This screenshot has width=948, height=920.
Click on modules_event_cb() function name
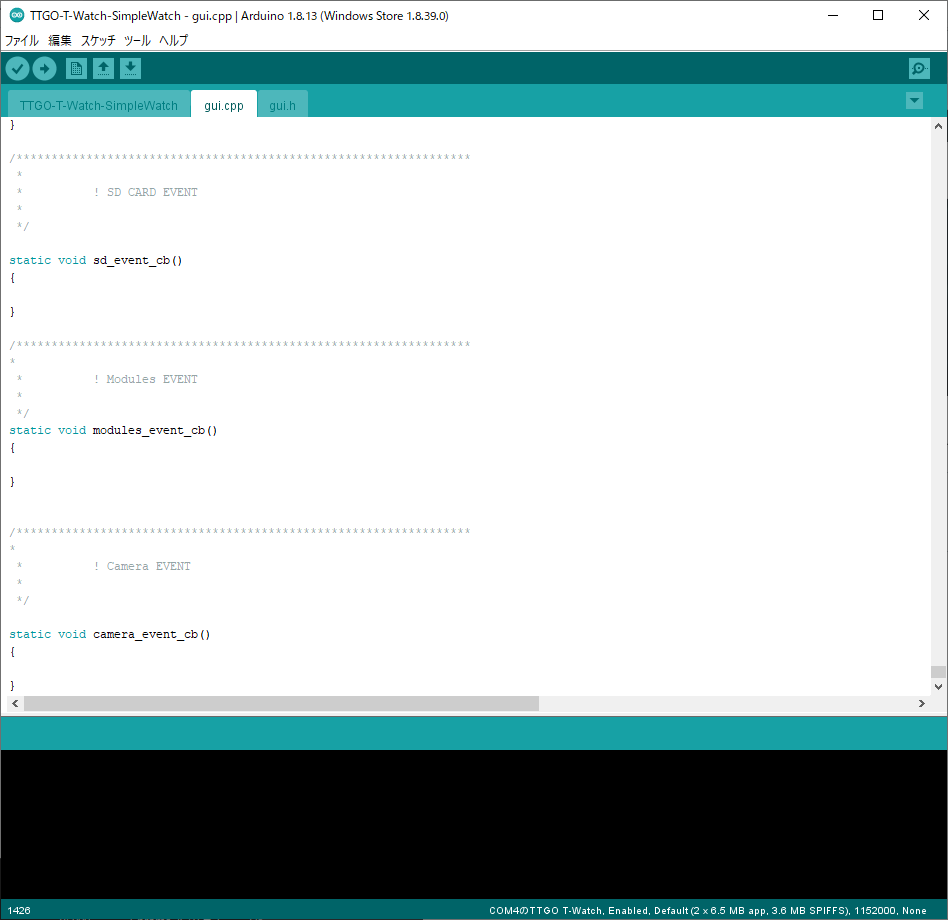pyautogui.click(x=155, y=430)
